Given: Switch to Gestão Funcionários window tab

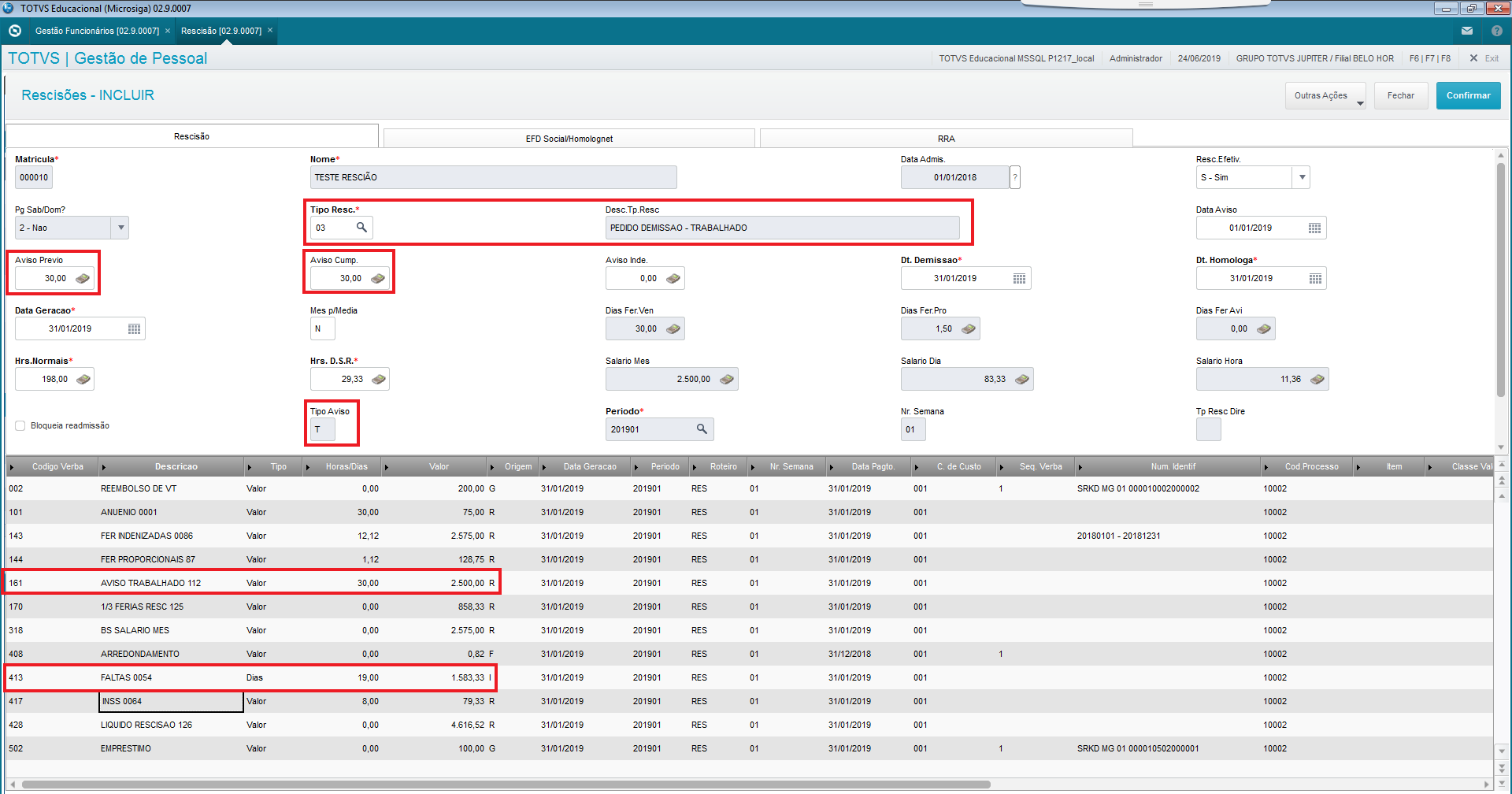Looking at the screenshot, I should click(x=97, y=31).
